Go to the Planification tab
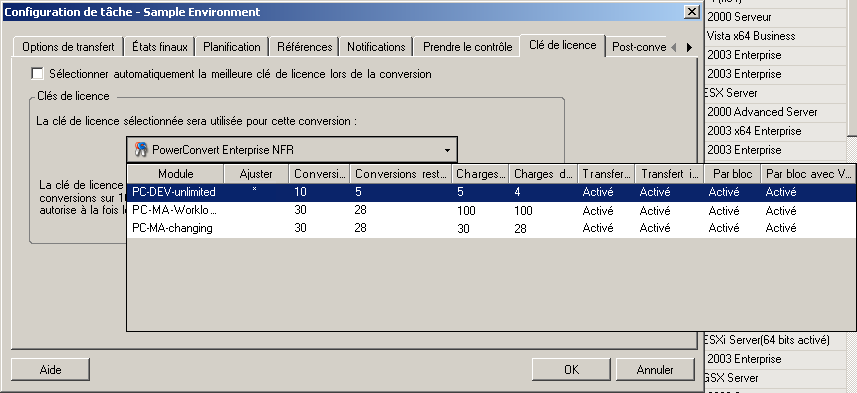This screenshot has height=393, width=857. [232, 47]
